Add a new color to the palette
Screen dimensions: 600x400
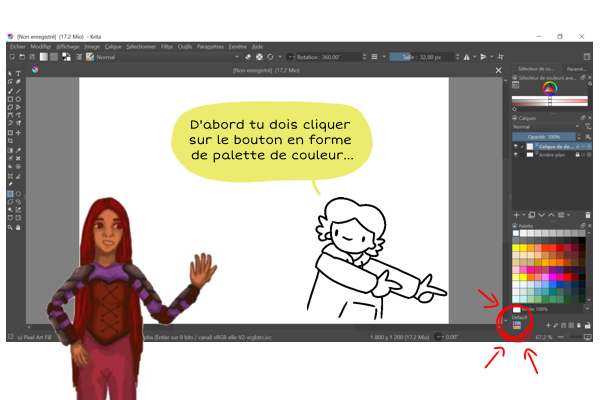[548, 325]
